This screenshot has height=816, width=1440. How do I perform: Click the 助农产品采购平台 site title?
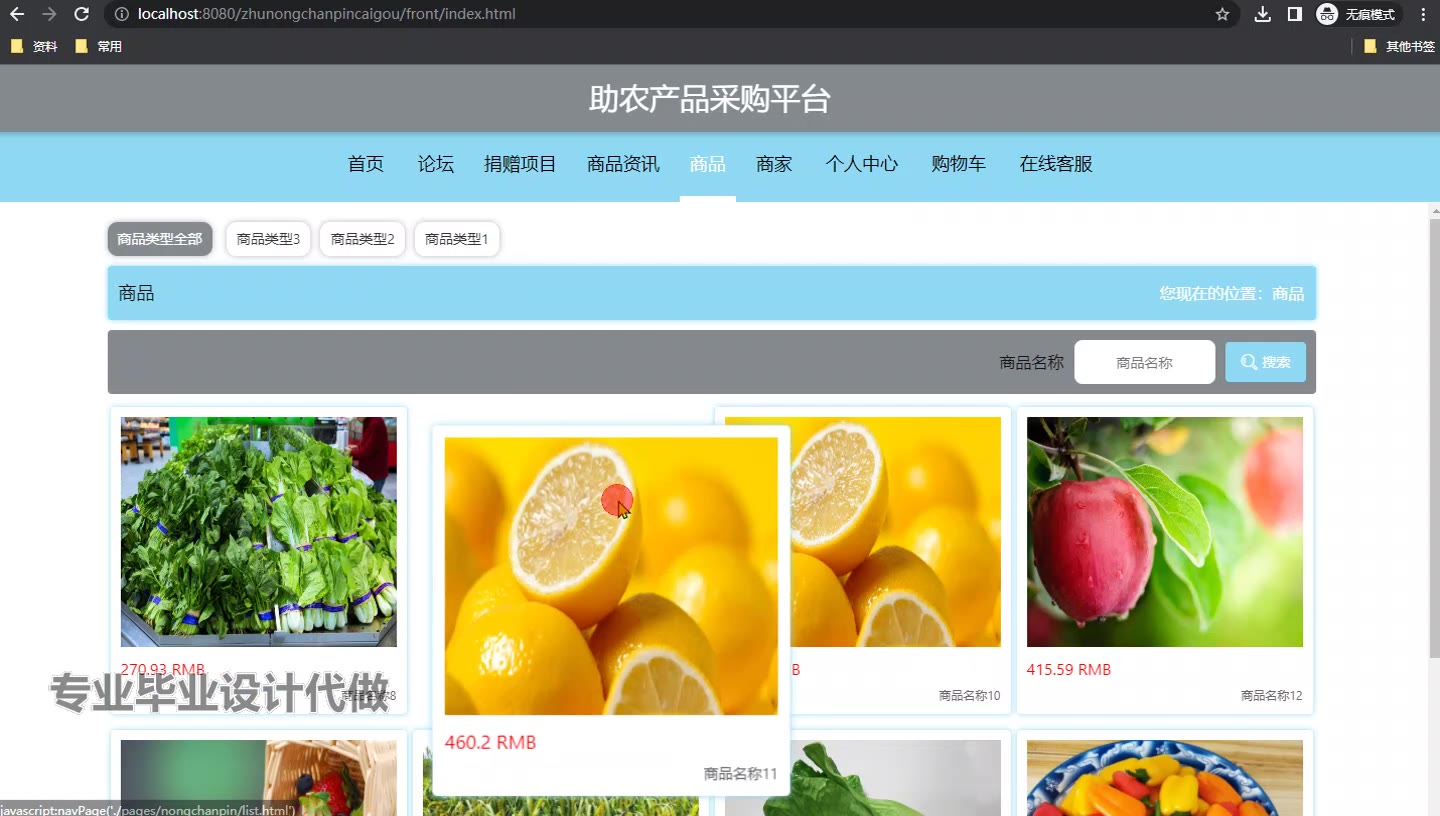[x=710, y=99]
